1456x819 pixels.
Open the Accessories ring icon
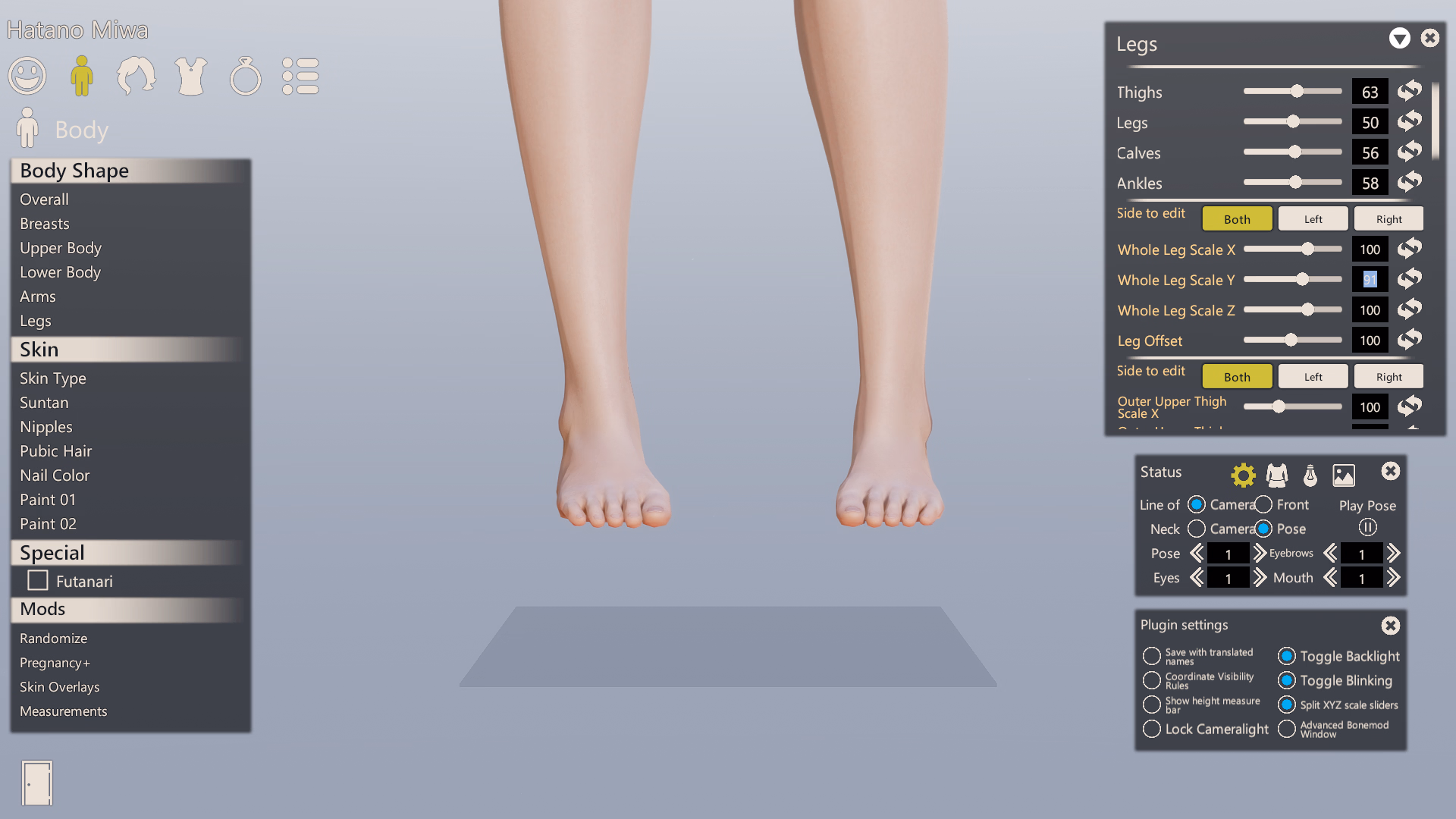[246, 76]
